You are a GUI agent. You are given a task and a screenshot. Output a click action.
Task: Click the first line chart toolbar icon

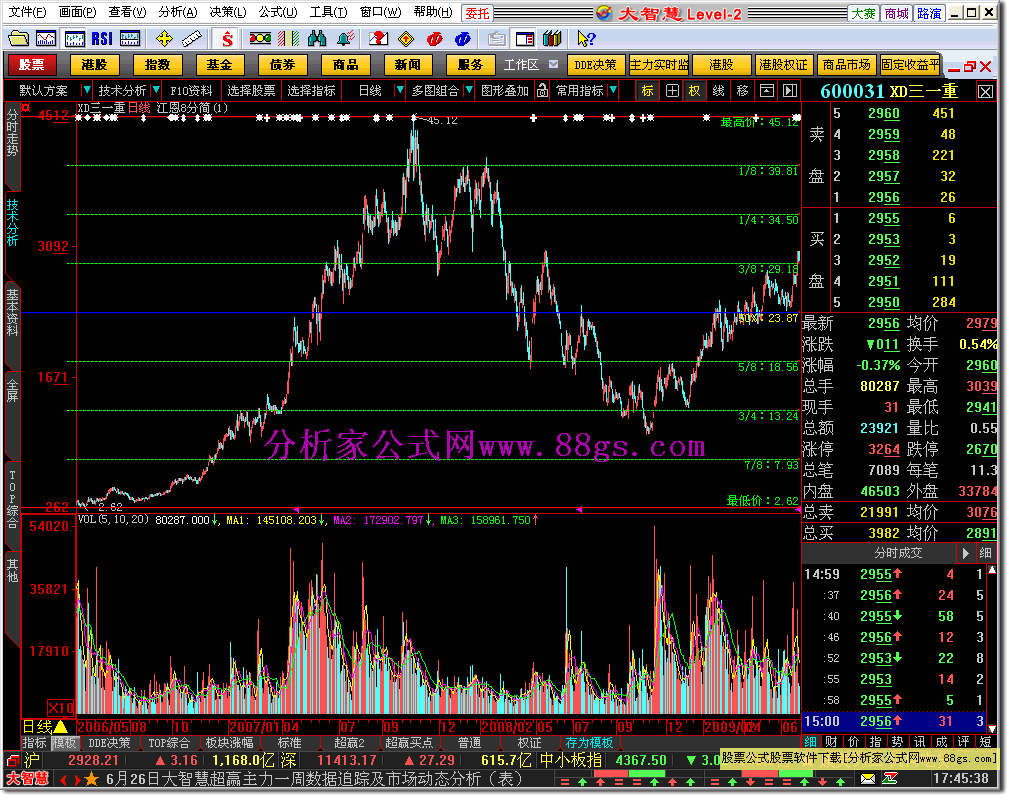point(46,39)
